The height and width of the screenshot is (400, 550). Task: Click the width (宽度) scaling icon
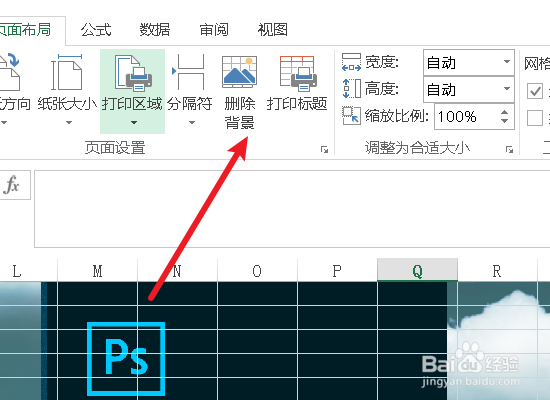(x=351, y=62)
